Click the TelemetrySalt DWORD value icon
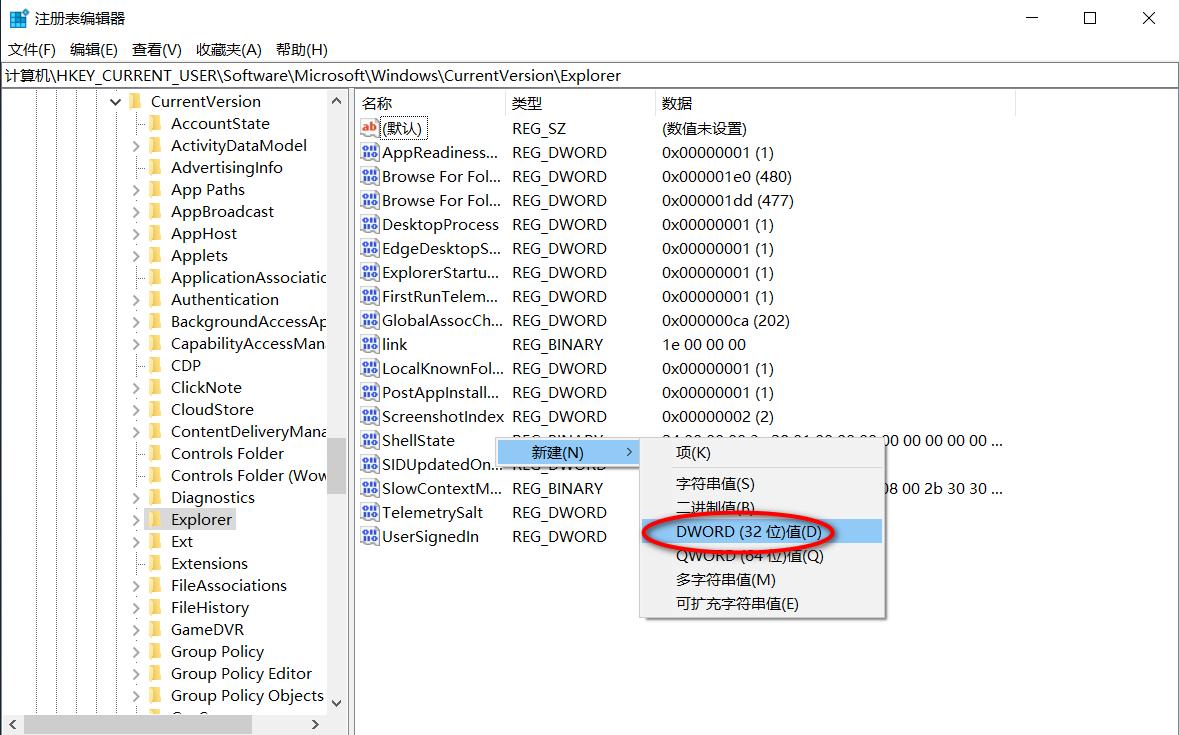This screenshot has width=1179, height=735. (368, 512)
